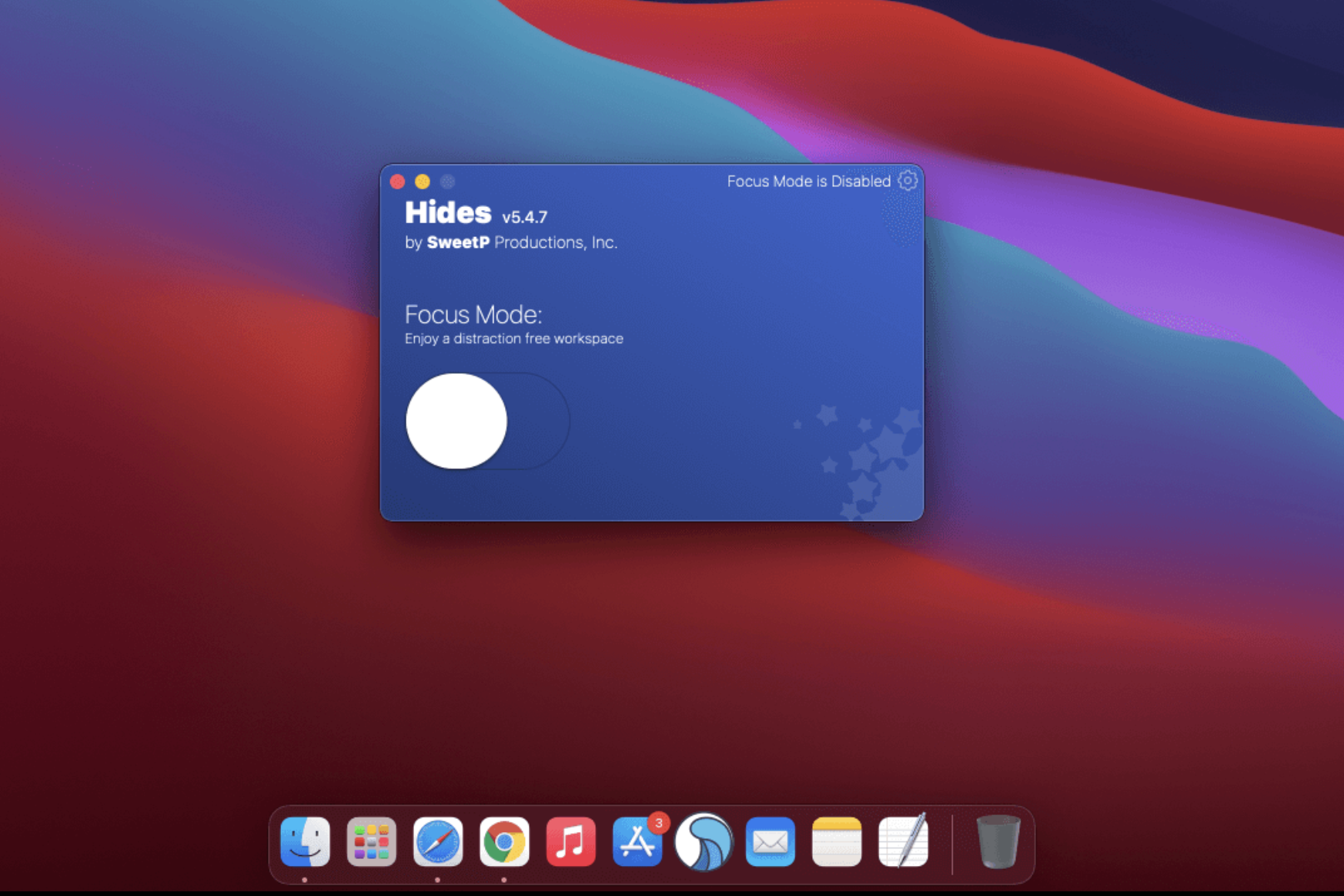This screenshot has height=896, width=1344.
Task: Open Google Chrome from the Dock
Action: tap(505, 841)
